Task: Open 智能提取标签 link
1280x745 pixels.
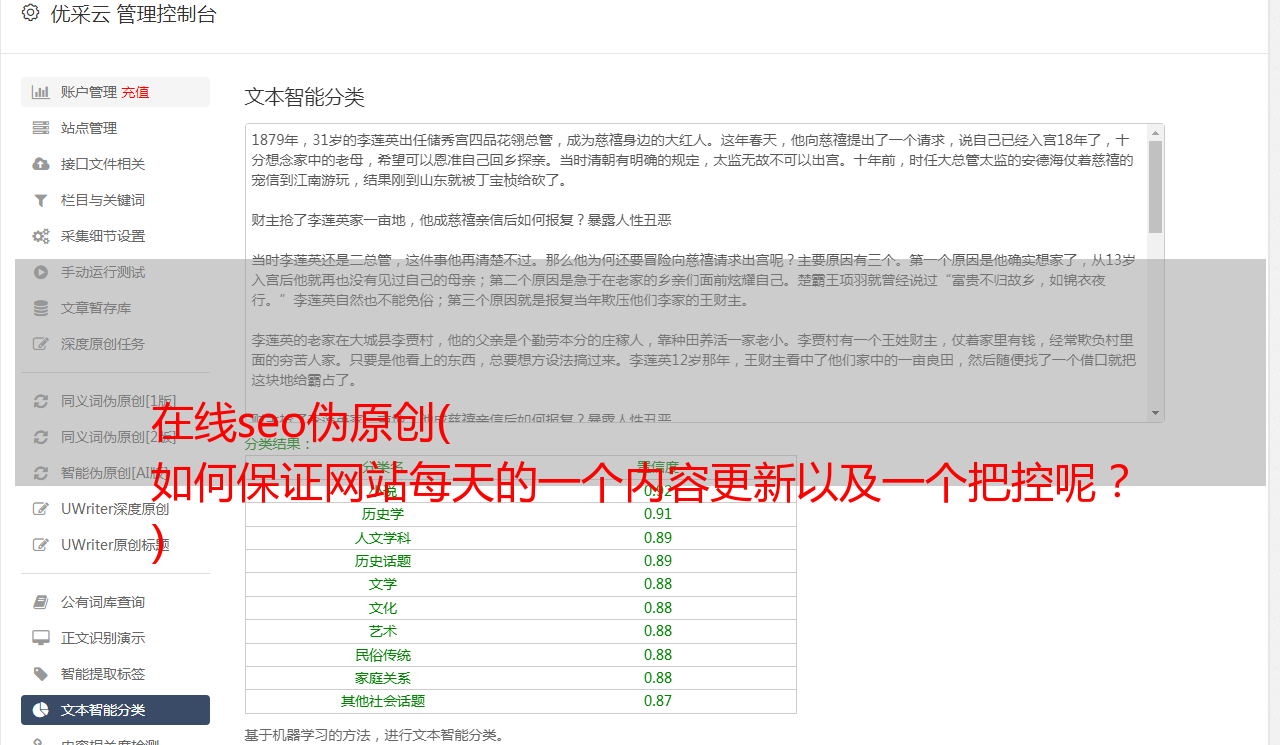Action: pyautogui.click(x=115, y=674)
